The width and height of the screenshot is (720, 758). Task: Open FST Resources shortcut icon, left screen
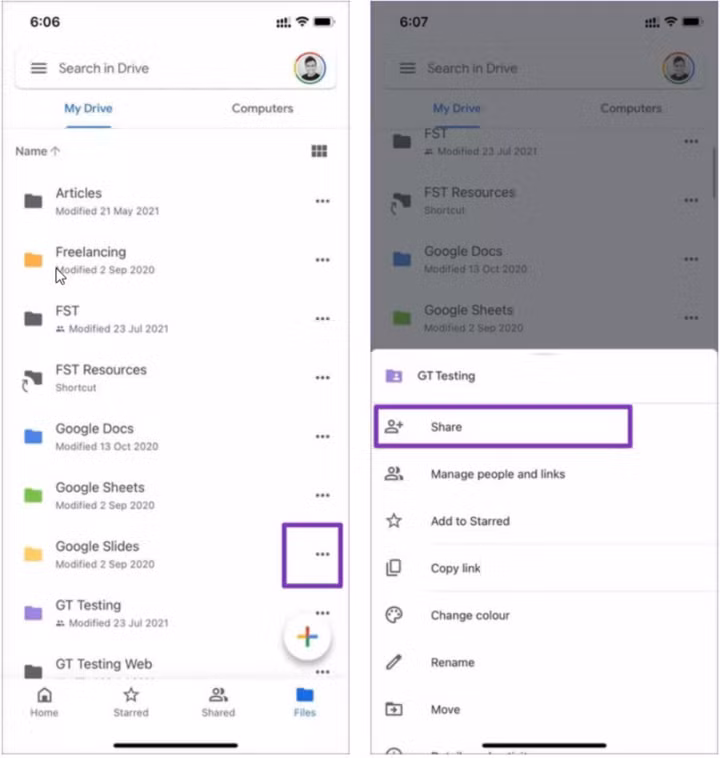click(32, 380)
